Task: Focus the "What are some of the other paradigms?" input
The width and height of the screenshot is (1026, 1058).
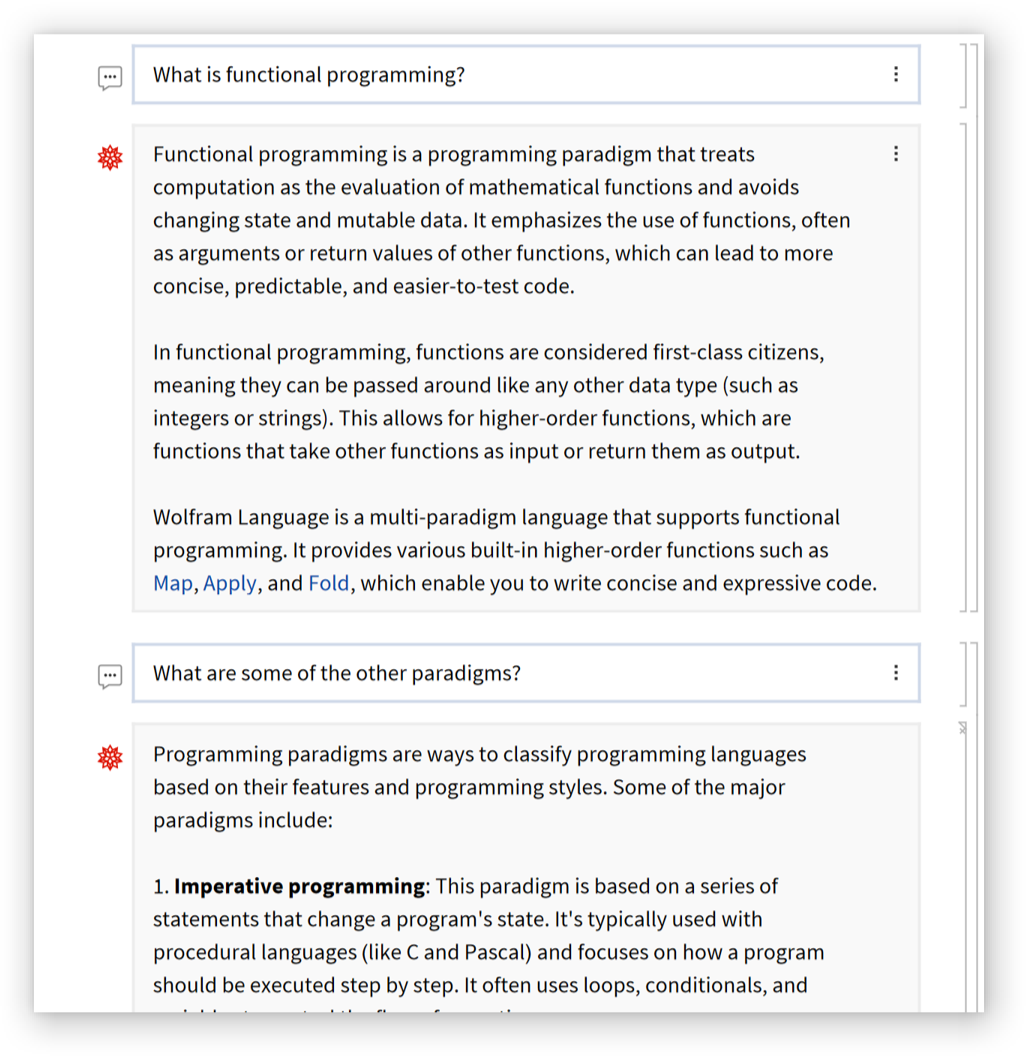Action: pyautogui.click(x=500, y=673)
